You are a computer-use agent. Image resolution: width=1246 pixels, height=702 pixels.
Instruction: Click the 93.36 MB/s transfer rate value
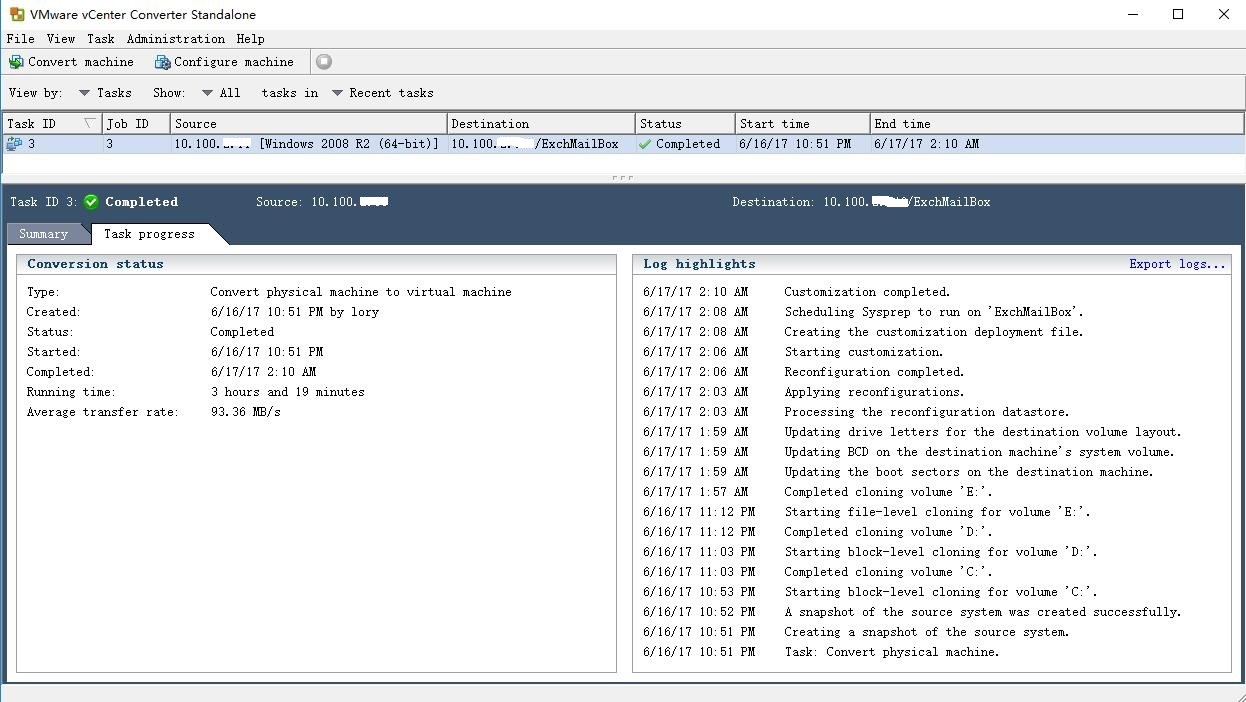[x=245, y=412]
